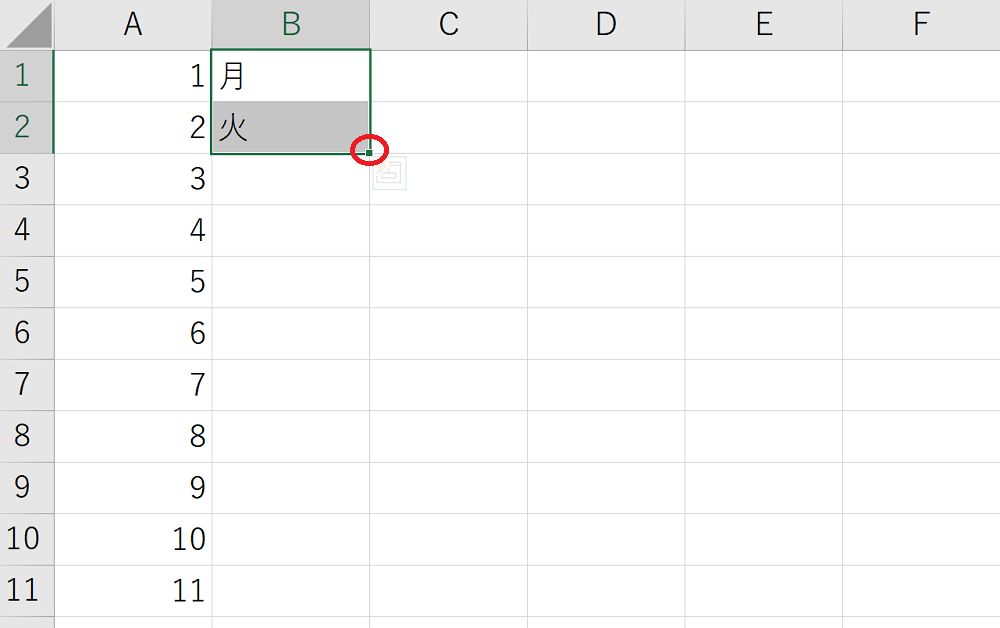
Task: Select row 11 header
Action: coord(26,591)
